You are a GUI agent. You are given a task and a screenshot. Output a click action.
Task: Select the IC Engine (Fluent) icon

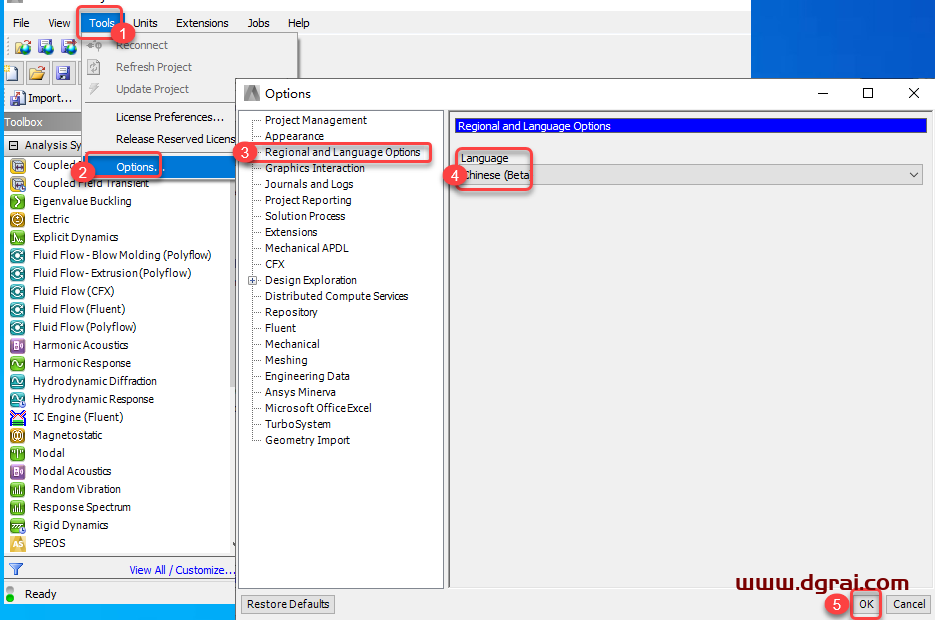click(18, 417)
